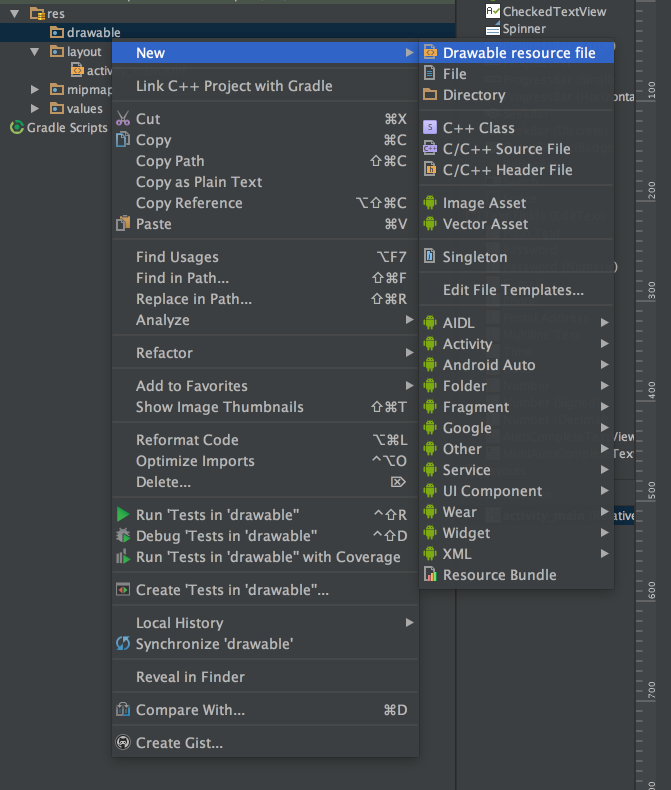The height and width of the screenshot is (790, 671).
Task: Click the C/C++ Source File icon
Action: click(x=430, y=149)
